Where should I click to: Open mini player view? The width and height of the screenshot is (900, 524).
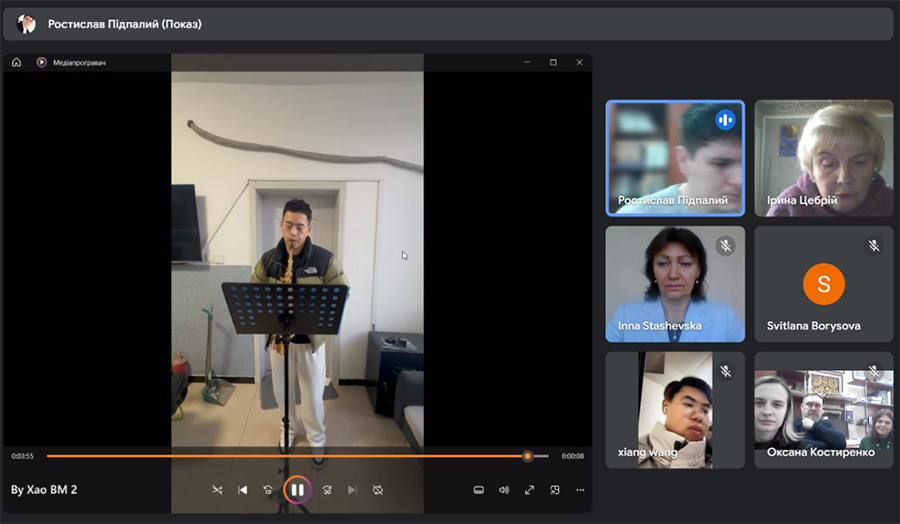point(555,490)
